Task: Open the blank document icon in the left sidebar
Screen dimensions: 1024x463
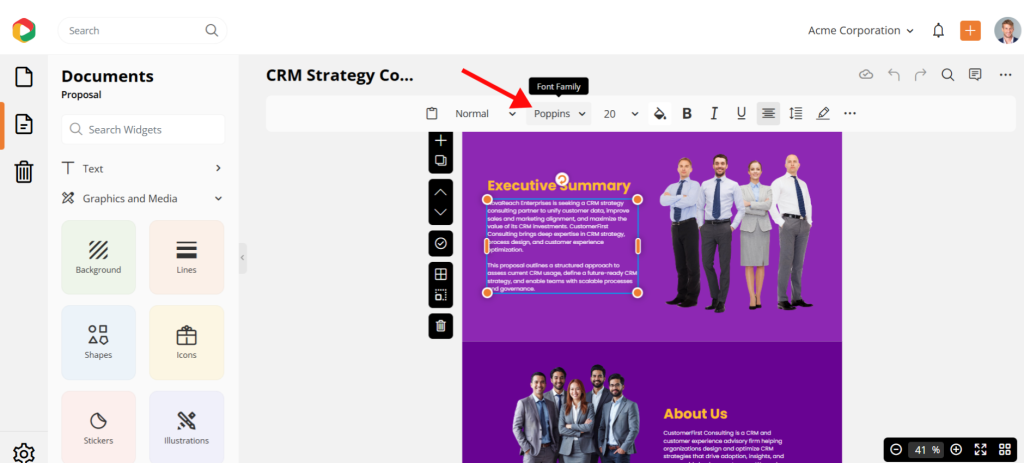Action: [24, 76]
